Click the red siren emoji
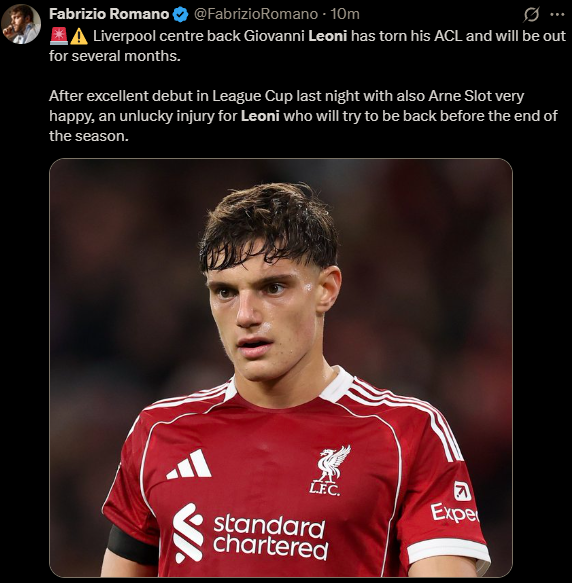Screen dimensions: 572x583 tap(59, 36)
